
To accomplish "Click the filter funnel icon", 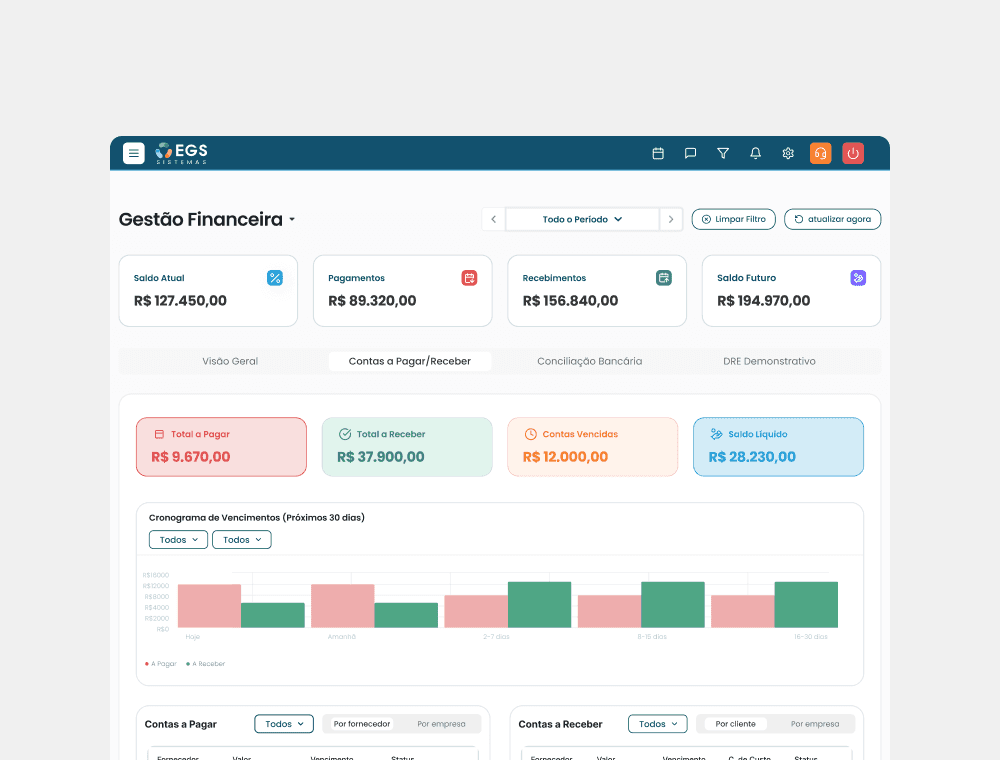I will (723, 153).
